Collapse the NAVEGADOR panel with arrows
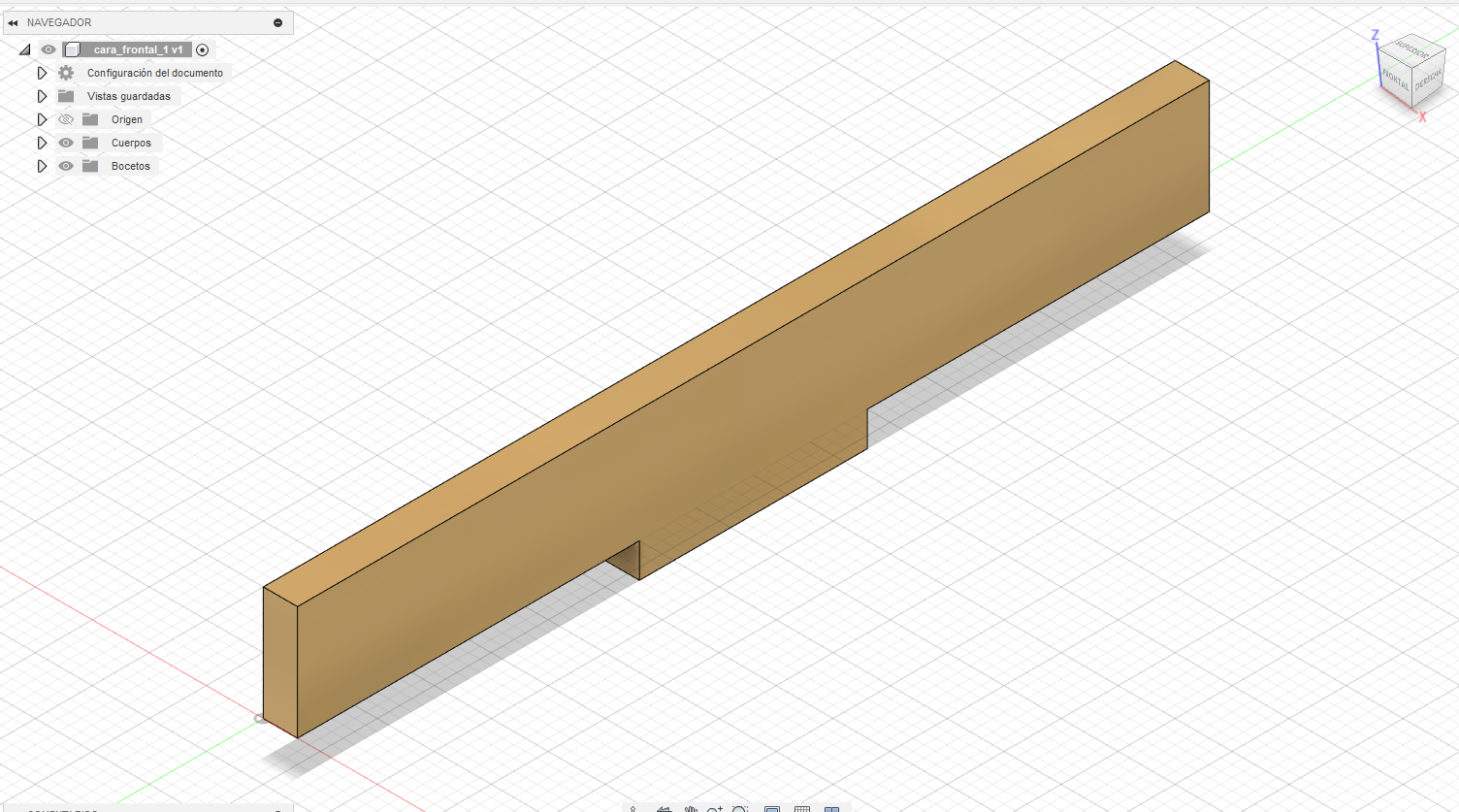The width and height of the screenshot is (1459, 812). coord(12,21)
